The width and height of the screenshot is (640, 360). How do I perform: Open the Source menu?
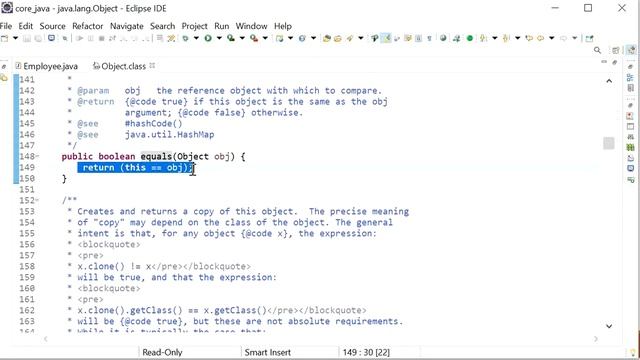[52, 26]
